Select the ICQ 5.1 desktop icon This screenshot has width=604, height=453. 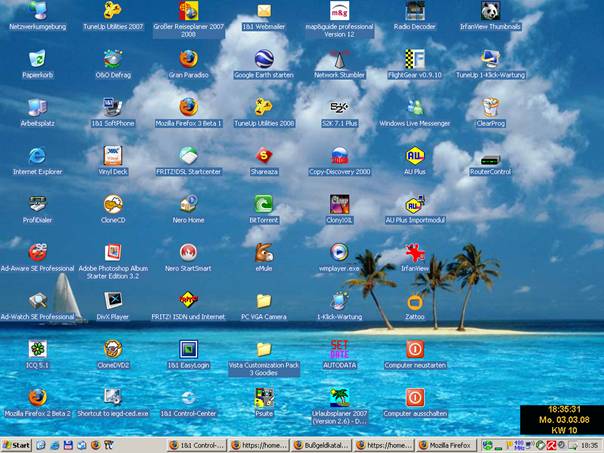point(37,349)
